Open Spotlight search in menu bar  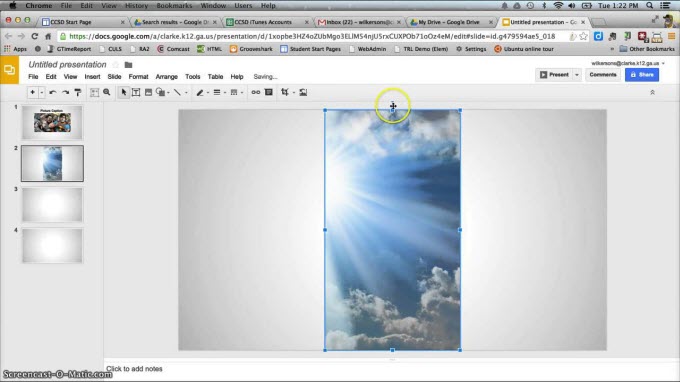649,6
